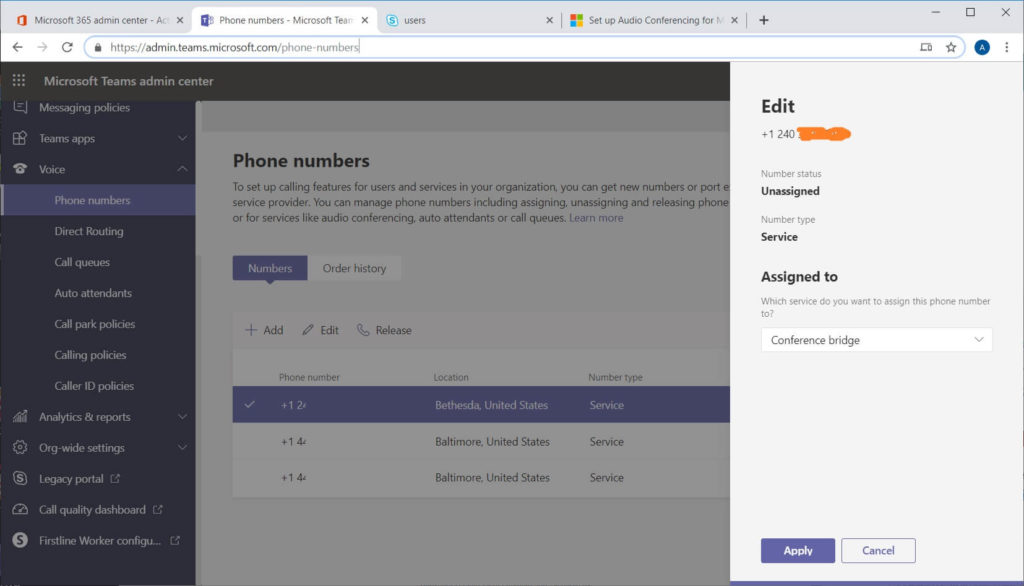Open Call park policies in the sidebar
Image resolution: width=1024 pixels, height=586 pixels.
(95, 323)
